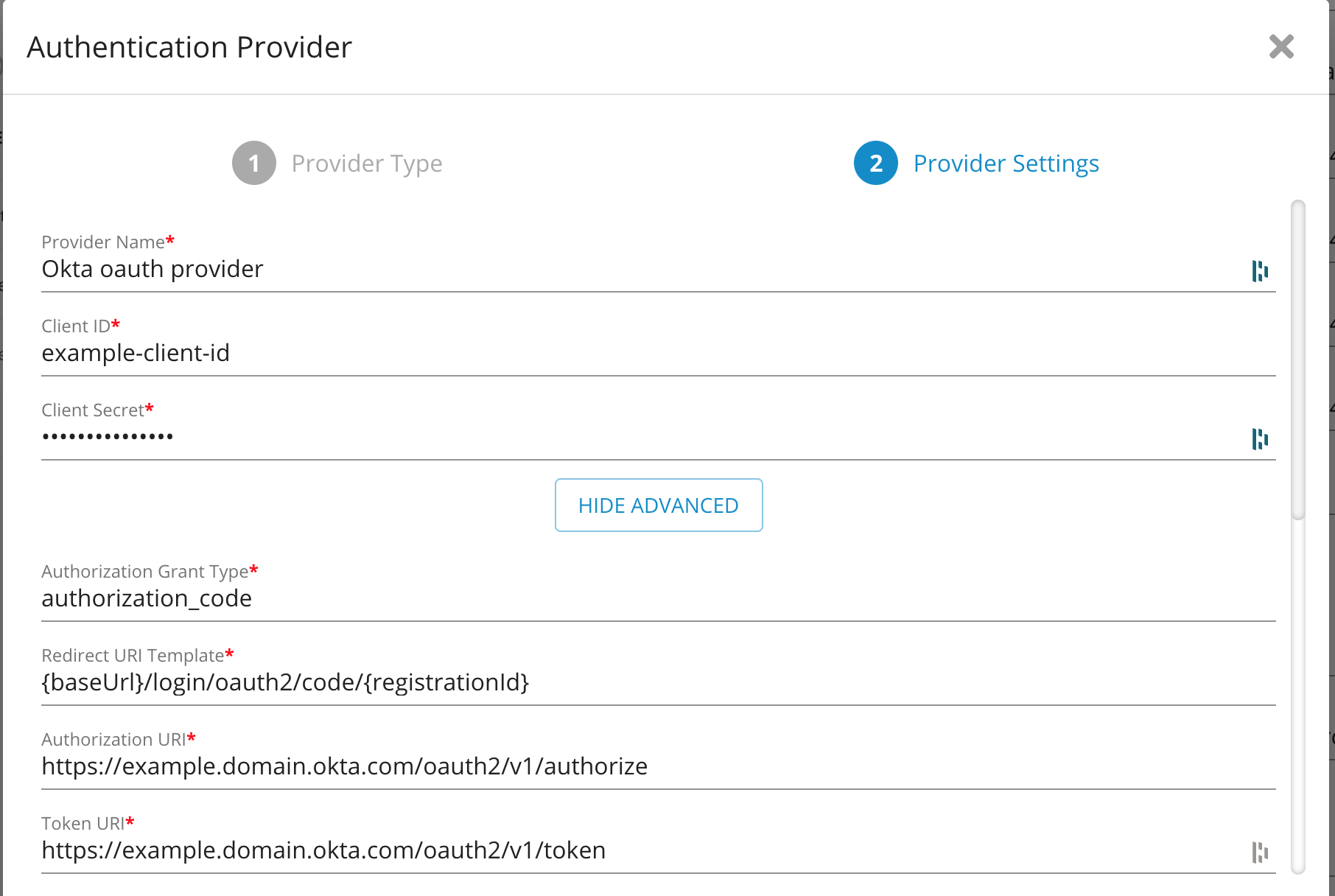Click the password manager icon in Token URI
Screen dimensions: 1335x896
pos(1260,853)
